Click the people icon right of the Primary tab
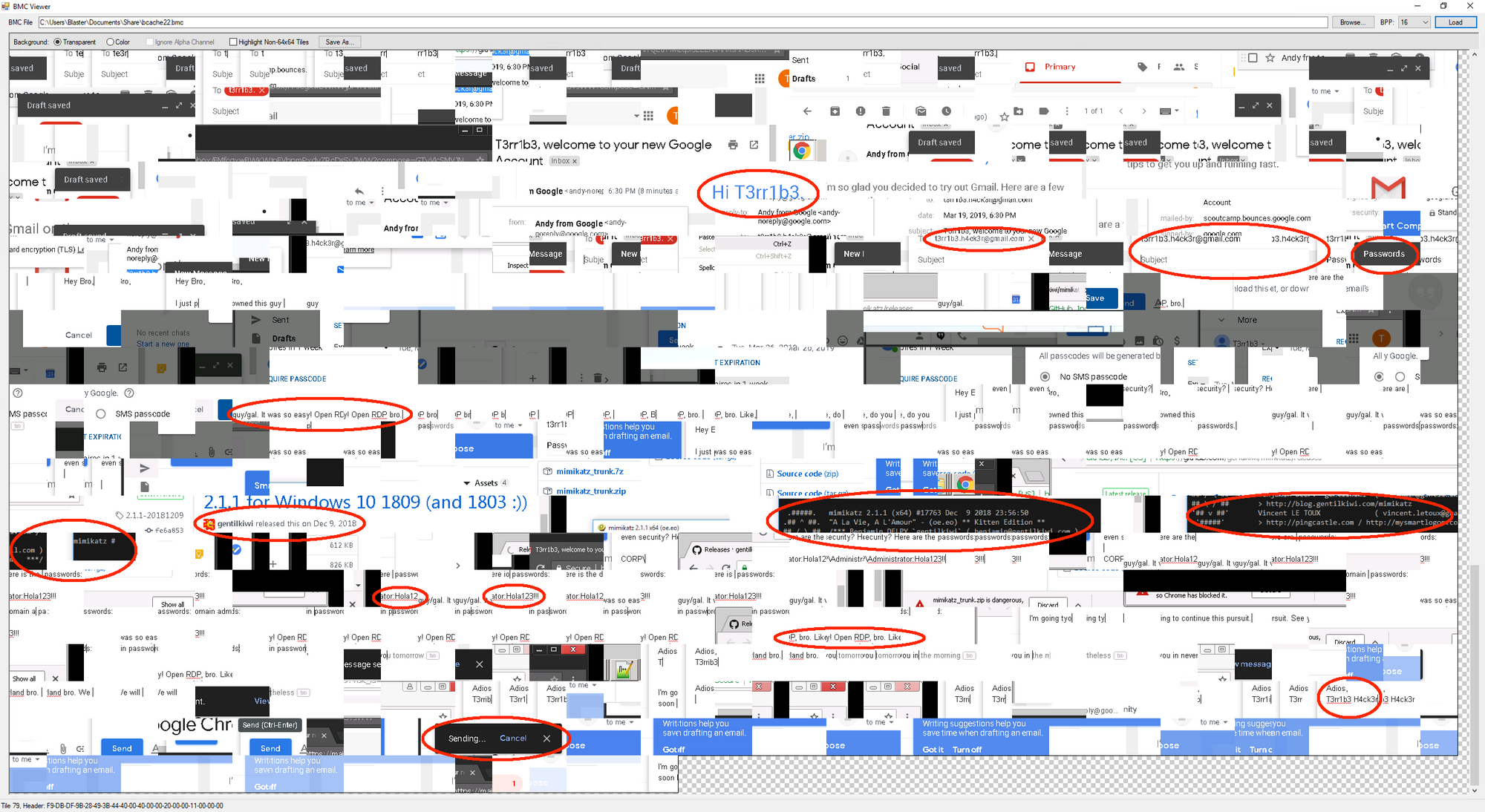This screenshot has height=812, width=1485. tap(1178, 67)
